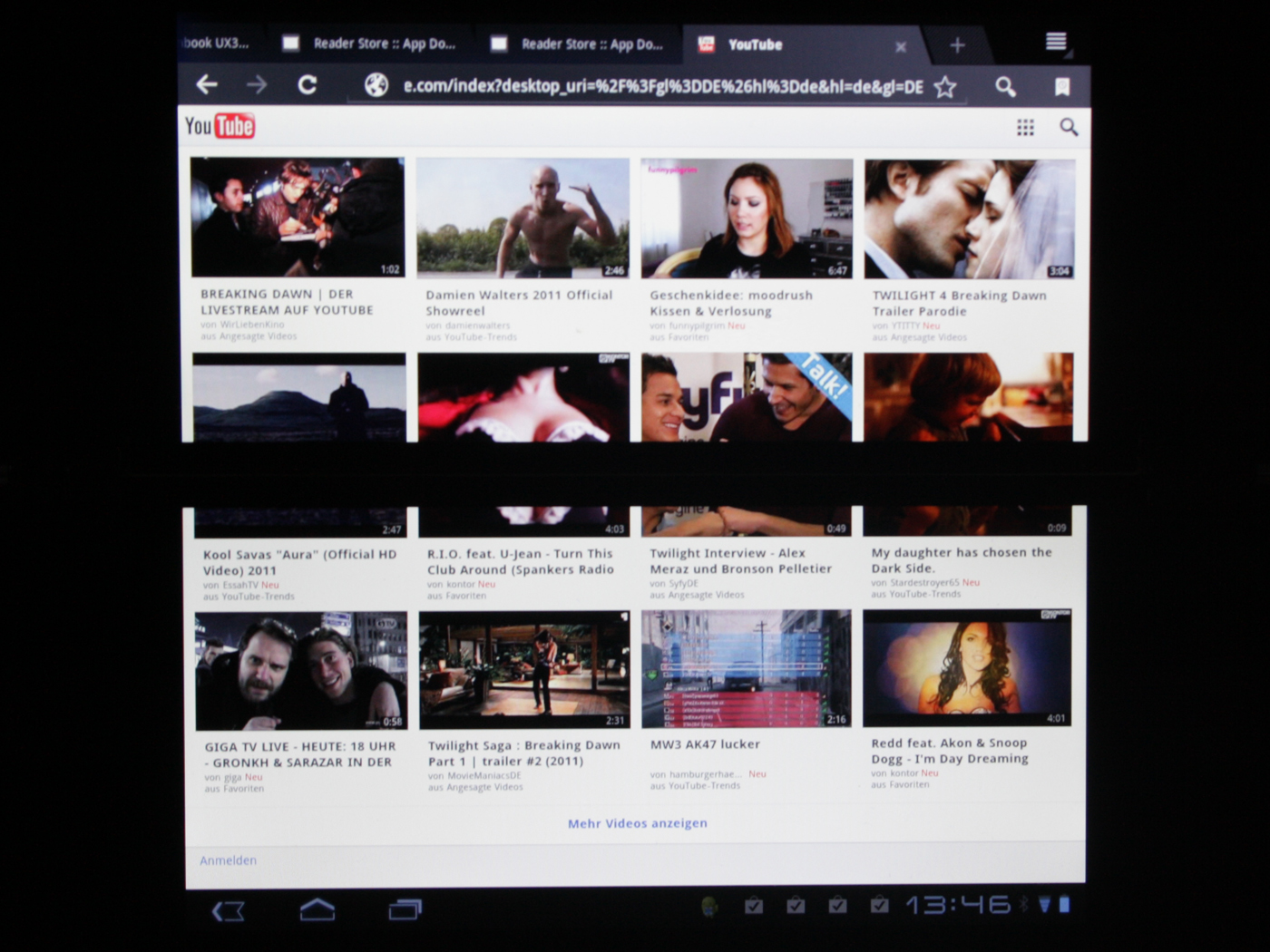The width and height of the screenshot is (1270, 952).
Task: Open the 'My daughter' Dark Side thumbnail
Action: 968,443
